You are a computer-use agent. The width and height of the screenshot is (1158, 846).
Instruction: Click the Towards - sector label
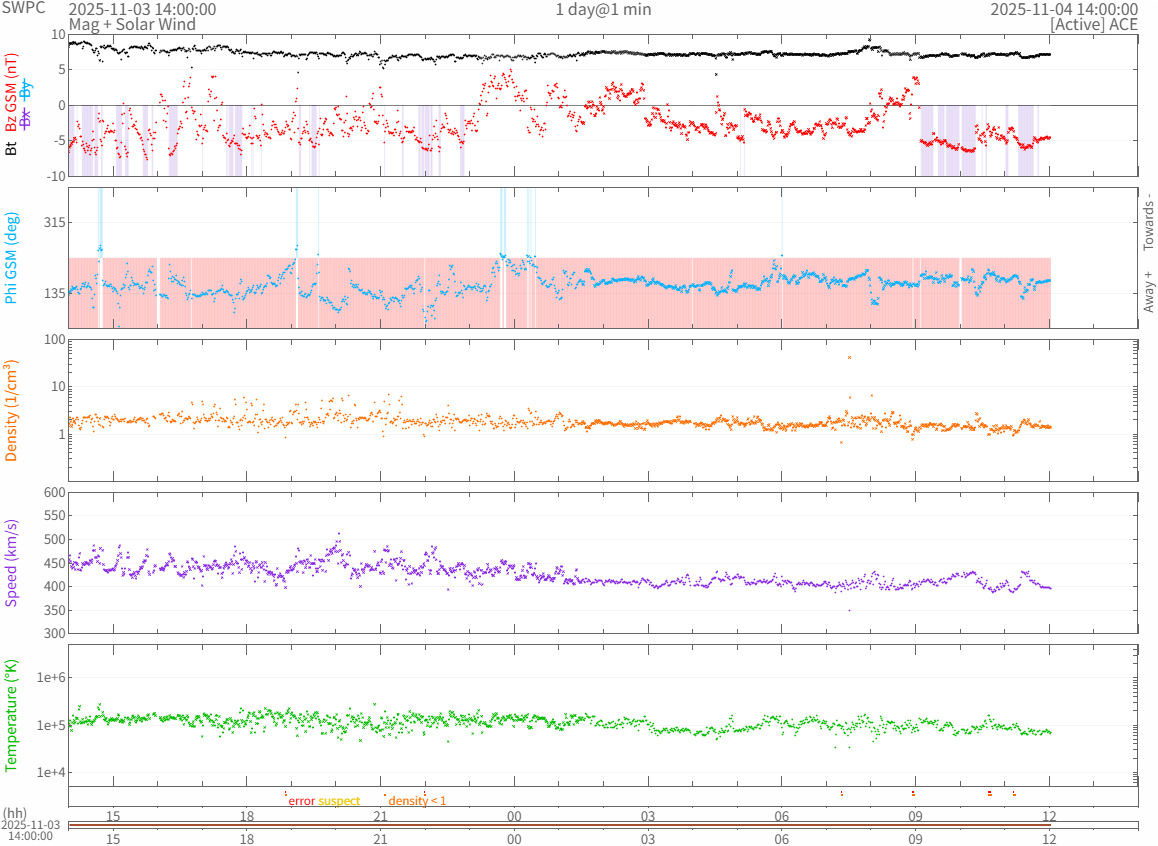pyautogui.click(x=1148, y=222)
